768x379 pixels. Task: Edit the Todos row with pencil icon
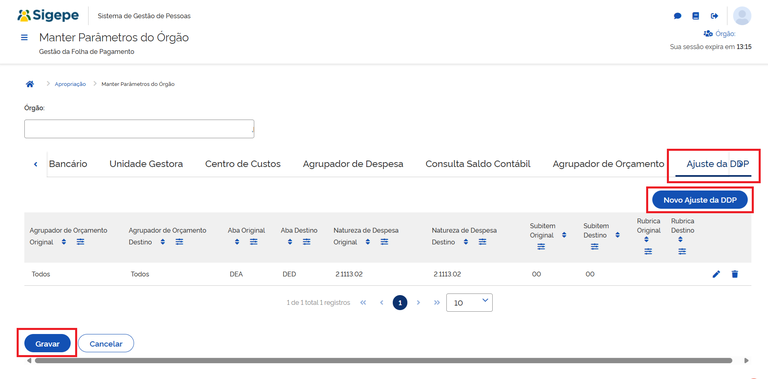(x=716, y=274)
